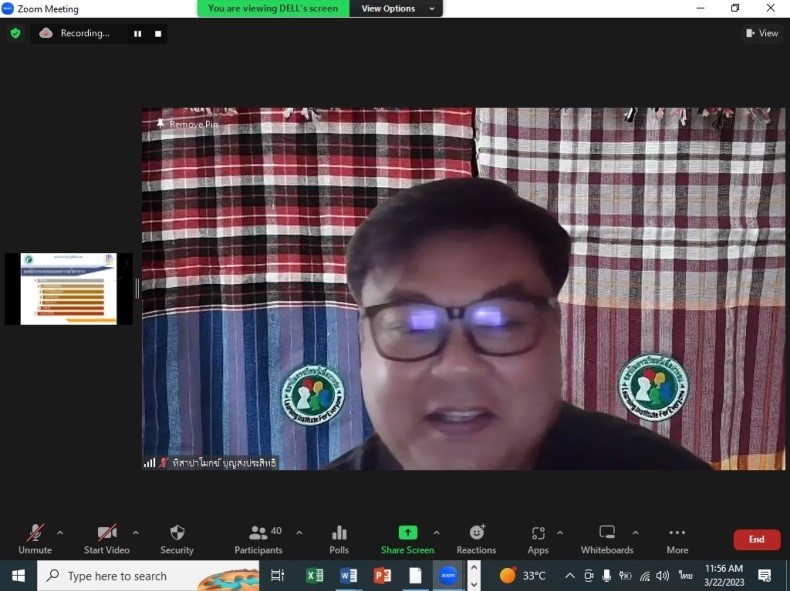790x591 pixels.
Task: Expand video options arrow beside Start Video
Action: pyautogui.click(x=135, y=533)
